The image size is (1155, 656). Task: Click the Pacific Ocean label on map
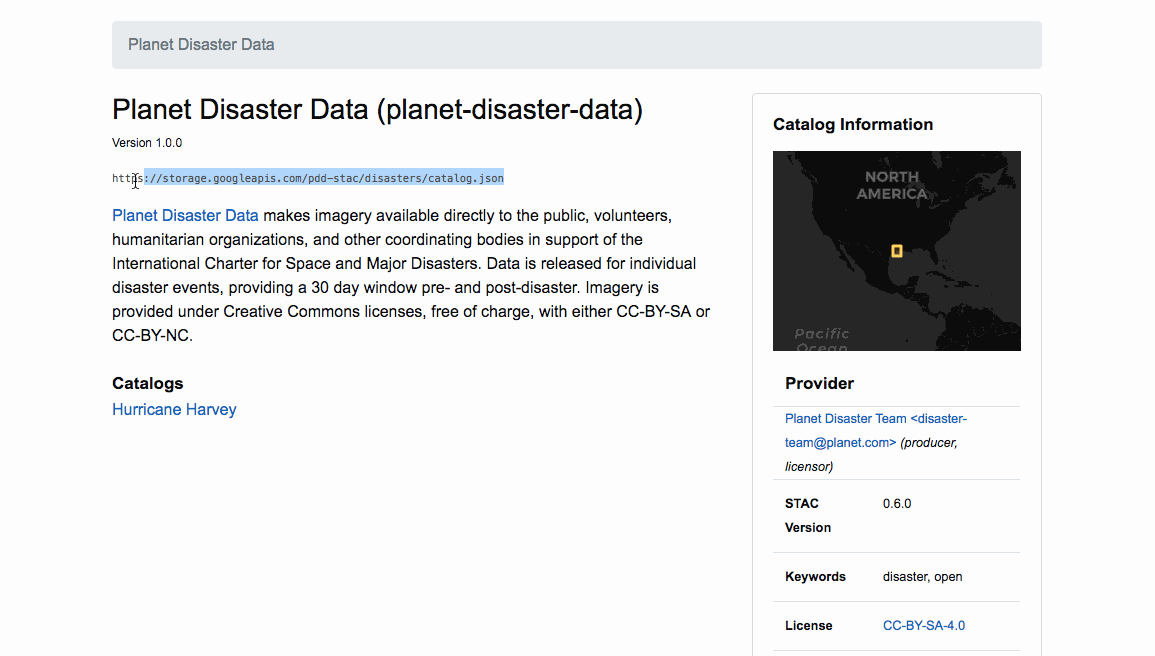pos(822,339)
